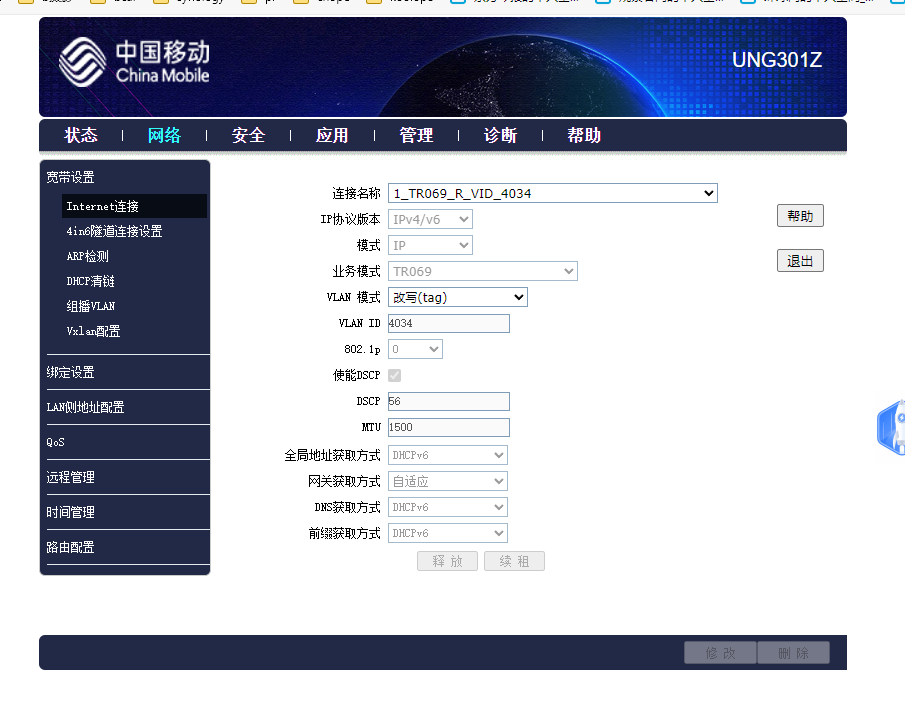Open 绑定设置 section in sidebar
Image resolution: width=905 pixels, height=712 pixels.
click(71, 372)
